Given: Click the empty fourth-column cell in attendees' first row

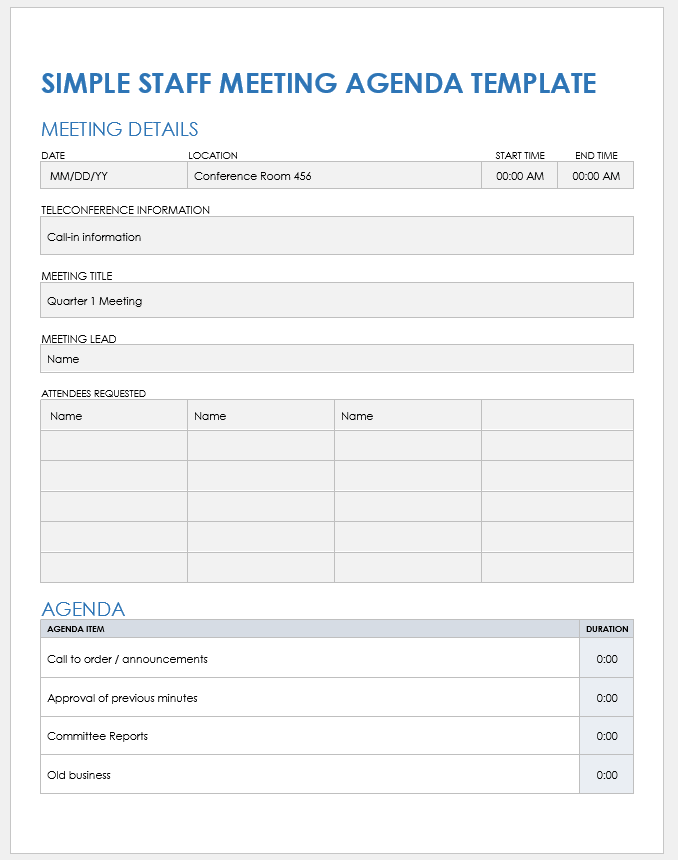Looking at the screenshot, I should click(x=557, y=416).
